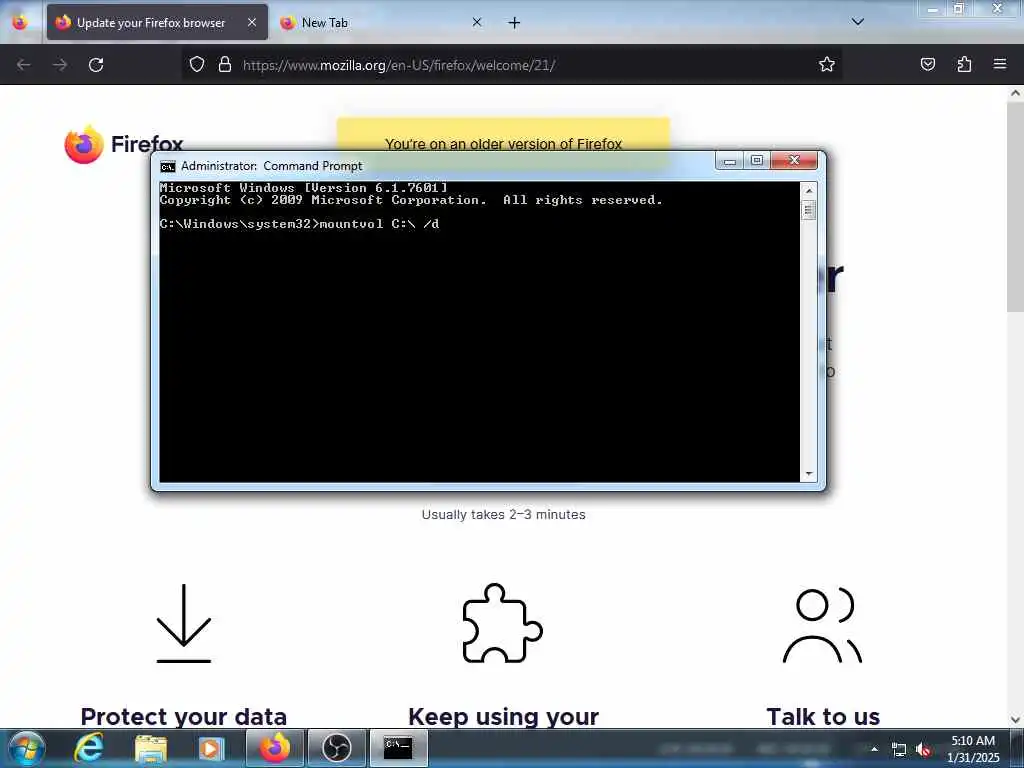Open muted volume tray icon
The width and height of the screenshot is (1024, 768).
click(923, 750)
